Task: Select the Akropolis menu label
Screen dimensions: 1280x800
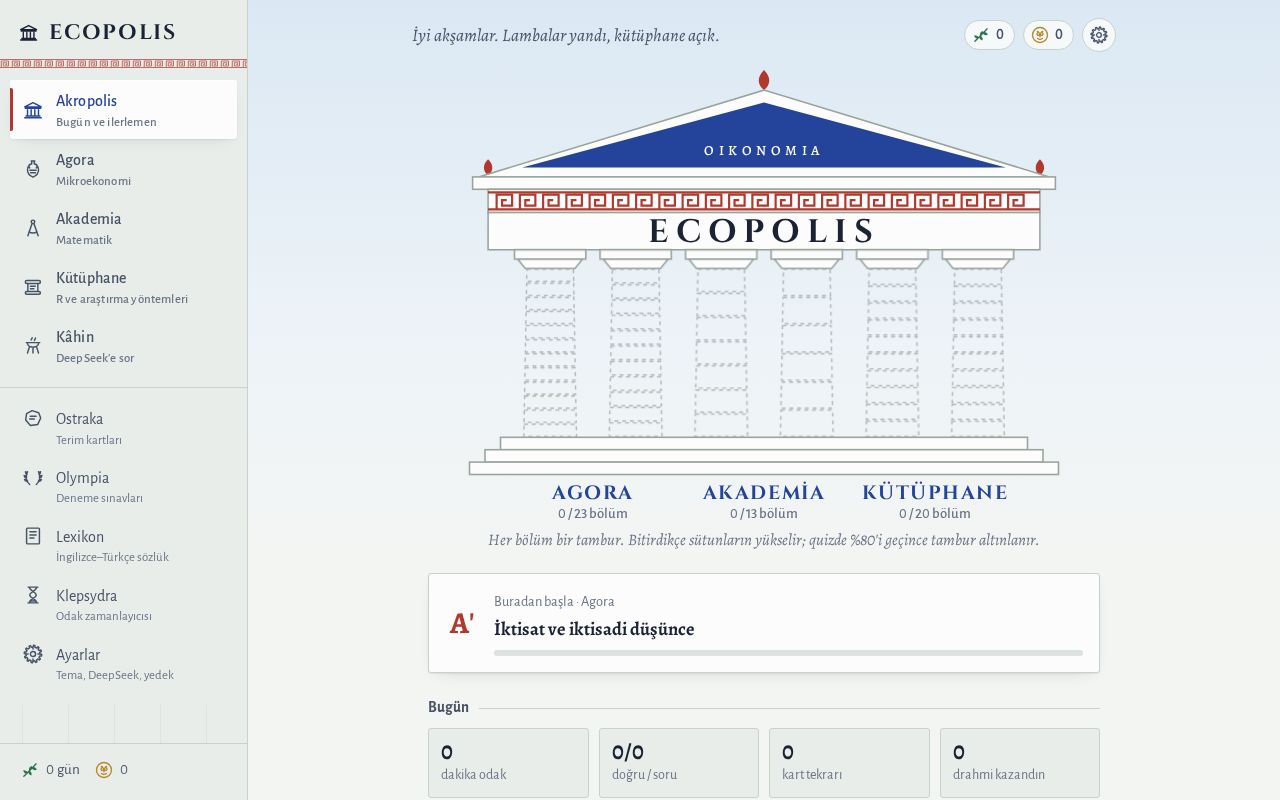Action: 86,101
